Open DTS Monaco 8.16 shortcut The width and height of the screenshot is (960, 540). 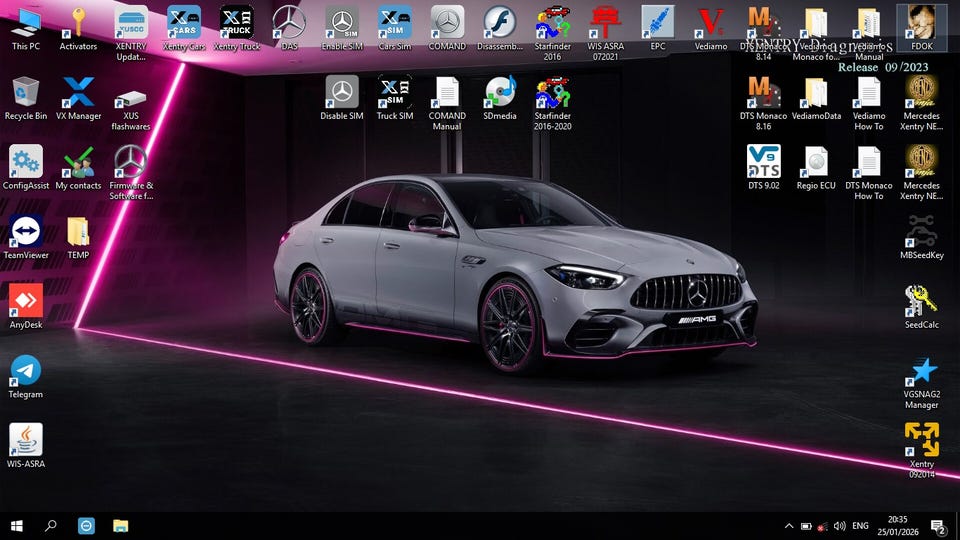point(763,103)
